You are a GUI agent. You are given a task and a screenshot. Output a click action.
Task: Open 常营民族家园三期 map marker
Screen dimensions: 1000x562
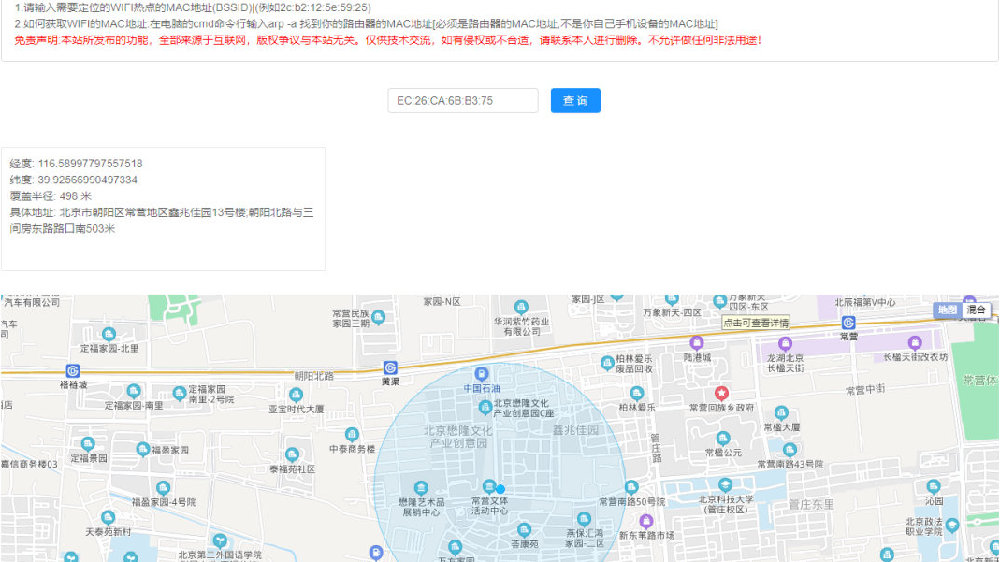tap(378, 317)
